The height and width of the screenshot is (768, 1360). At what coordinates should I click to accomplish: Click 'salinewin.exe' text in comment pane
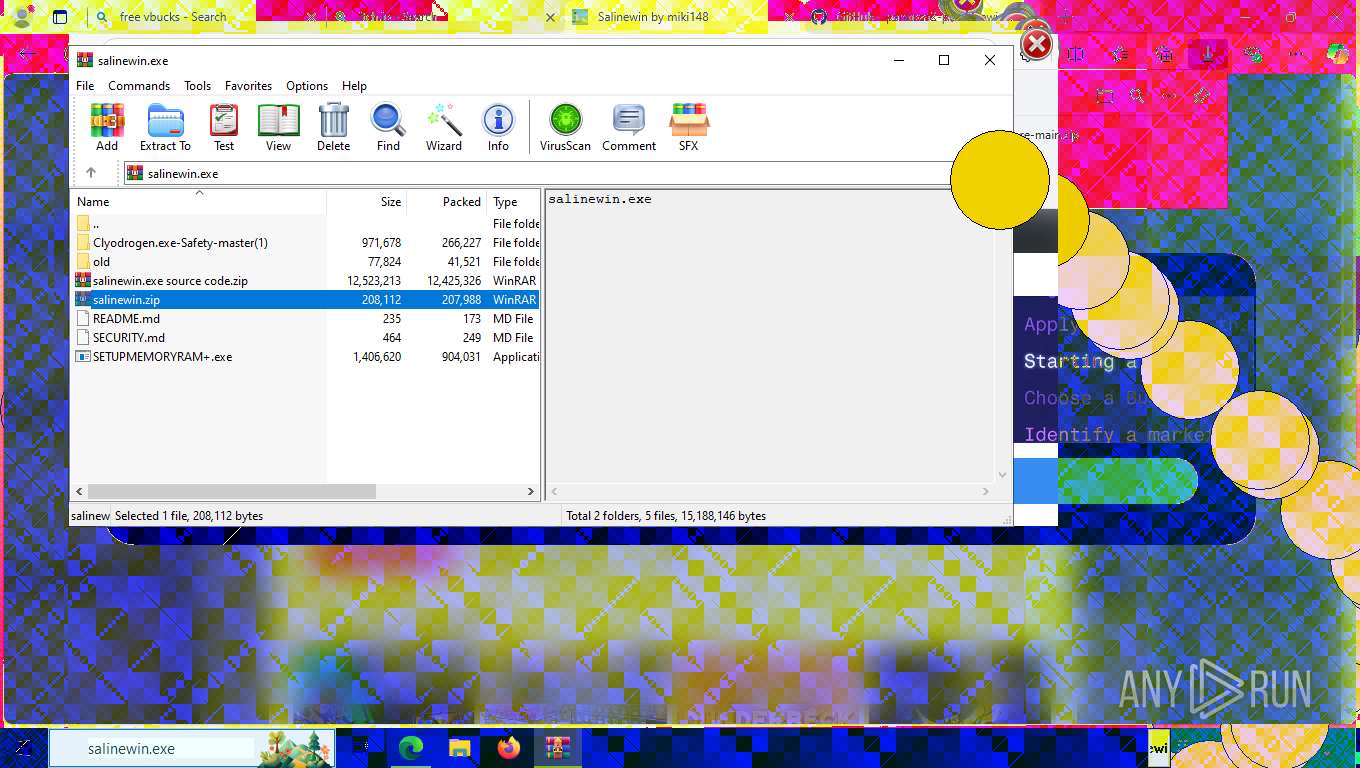(x=600, y=199)
